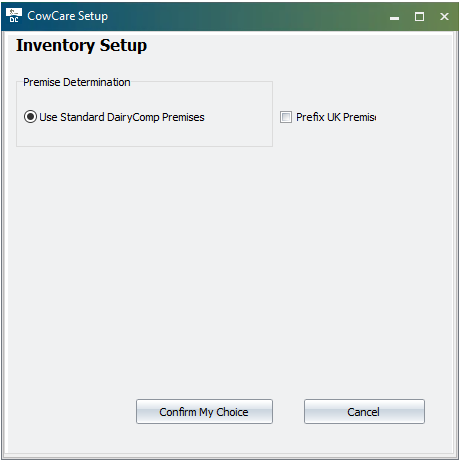Close the CowCare Setup dialog
The image size is (461, 462).
click(x=444, y=17)
